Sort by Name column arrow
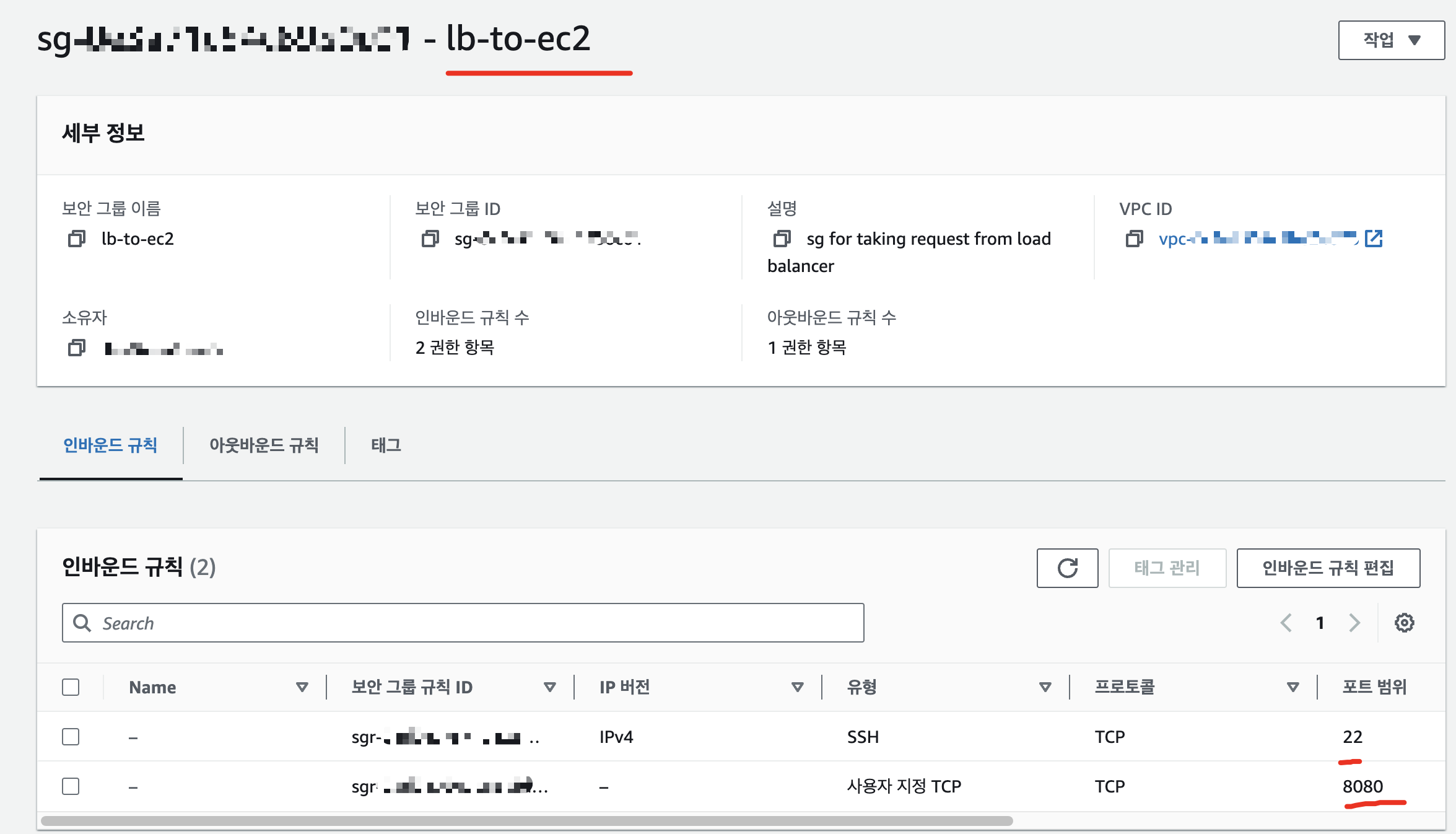The width and height of the screenshot is (1456, 834). [x=302, y=687]
